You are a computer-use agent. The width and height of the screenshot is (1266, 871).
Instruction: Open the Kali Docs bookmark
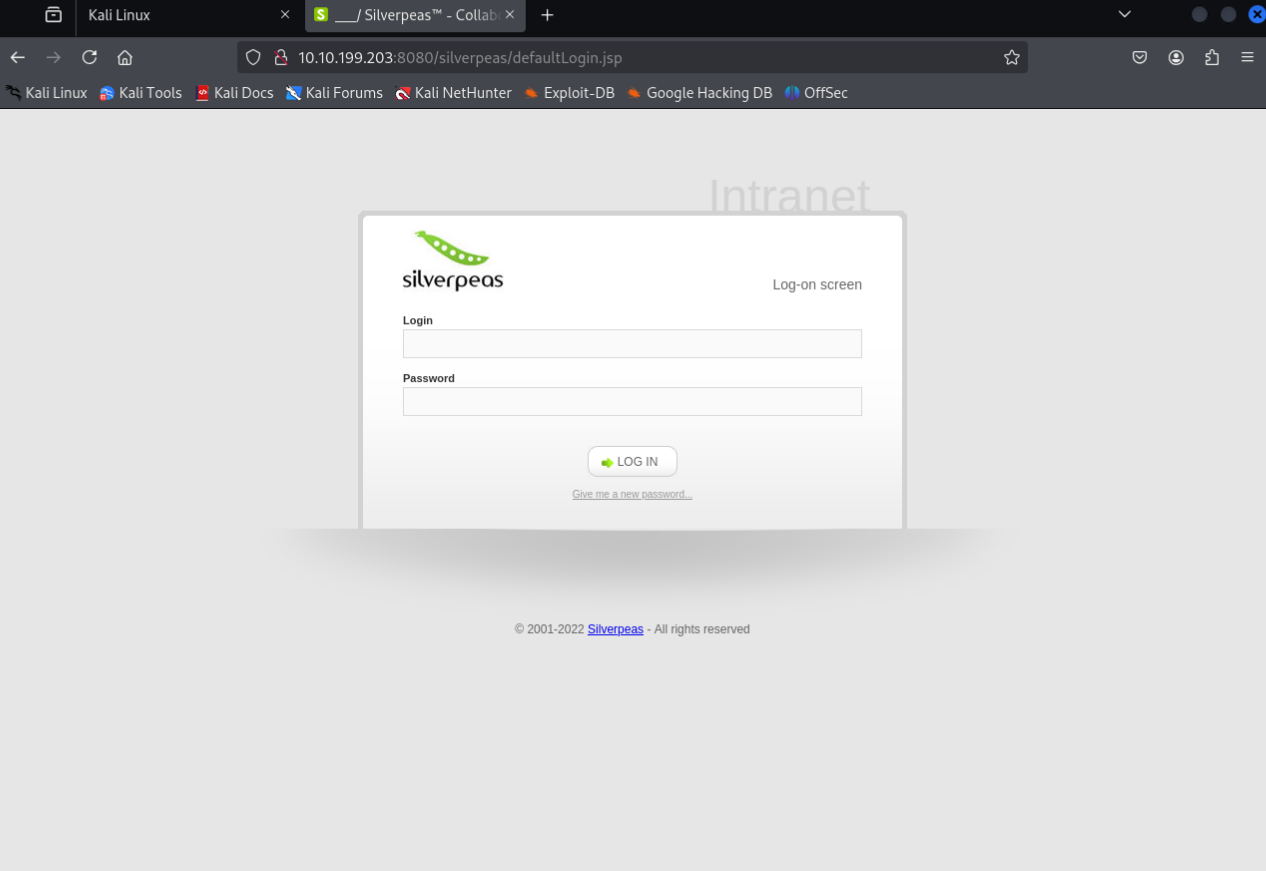(234, 93)
